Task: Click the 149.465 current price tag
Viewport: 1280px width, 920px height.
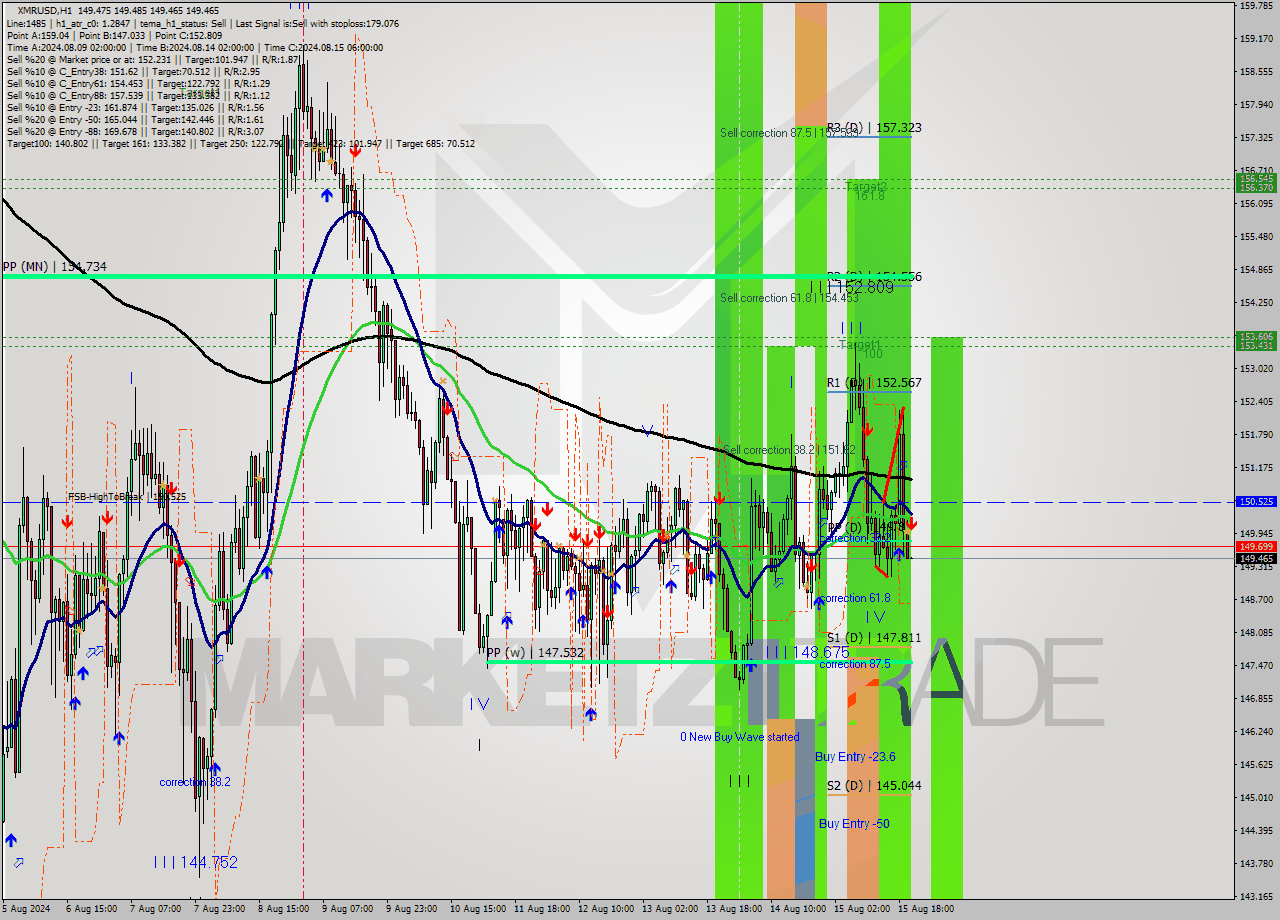Action: click(x=1256, y=559)
